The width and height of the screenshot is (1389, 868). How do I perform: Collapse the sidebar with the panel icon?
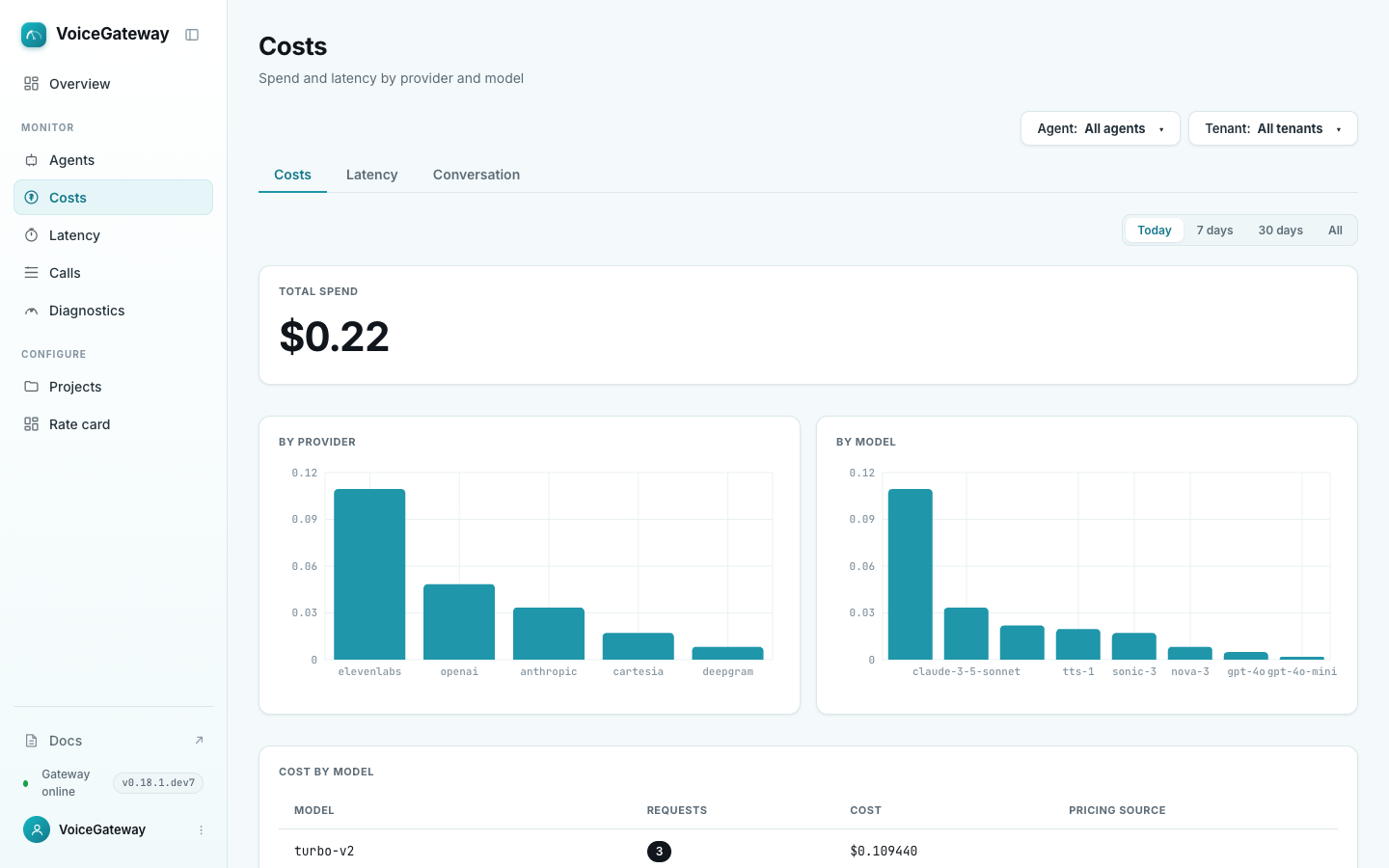(192, 35)
